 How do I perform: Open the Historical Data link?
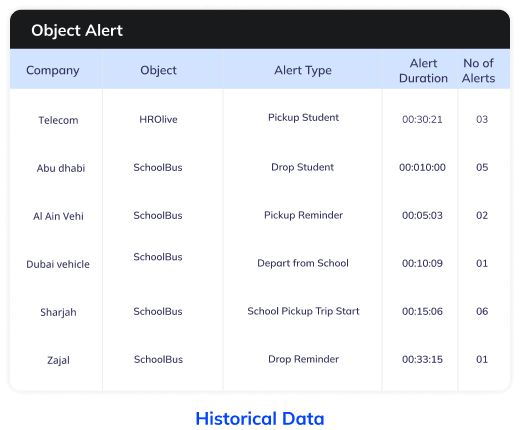pyautogui.click(x=260, y=419)
